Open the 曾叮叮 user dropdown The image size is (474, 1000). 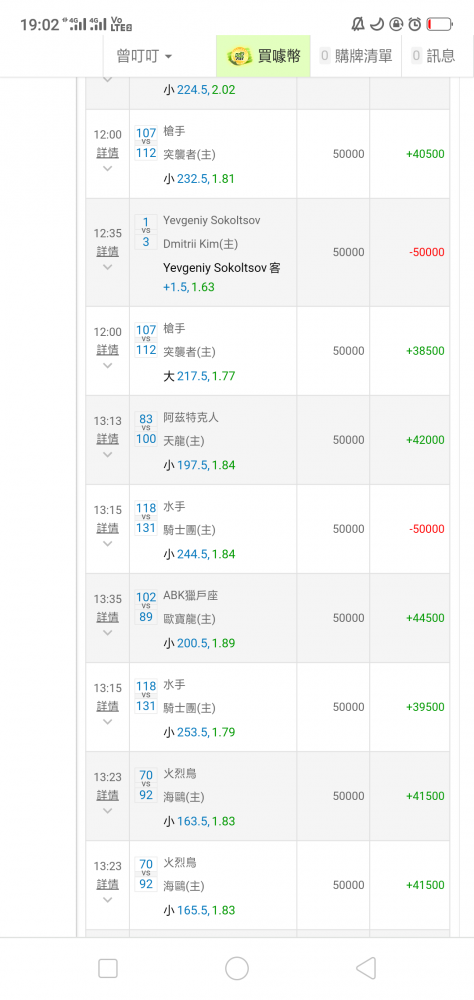(144, 56)
